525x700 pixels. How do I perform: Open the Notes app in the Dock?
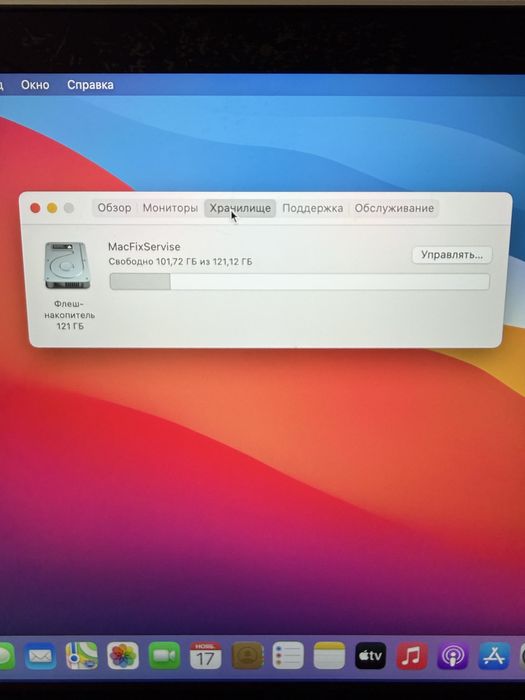pos(329,656)
